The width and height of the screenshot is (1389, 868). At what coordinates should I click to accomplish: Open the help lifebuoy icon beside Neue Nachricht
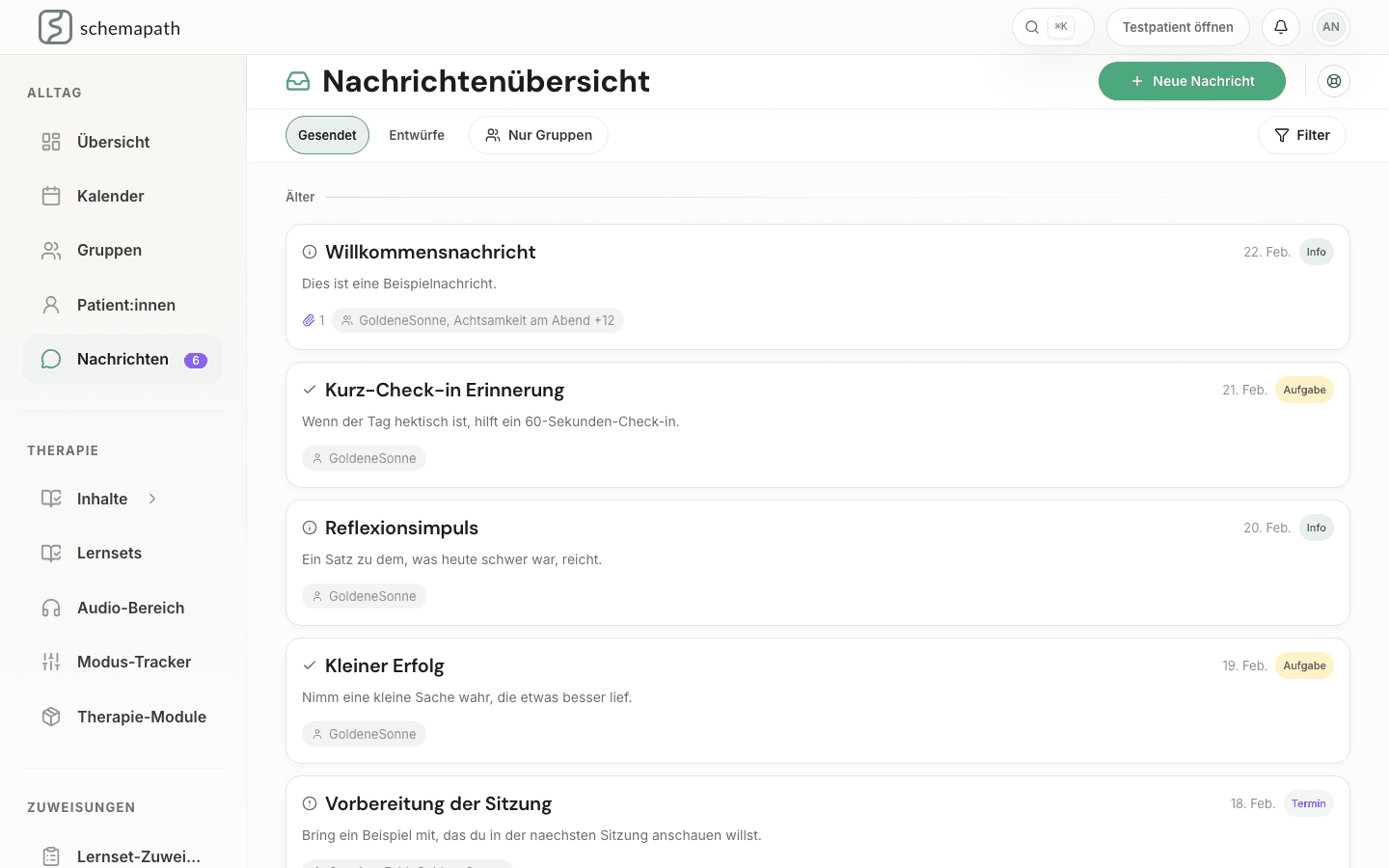(1334, 81)
